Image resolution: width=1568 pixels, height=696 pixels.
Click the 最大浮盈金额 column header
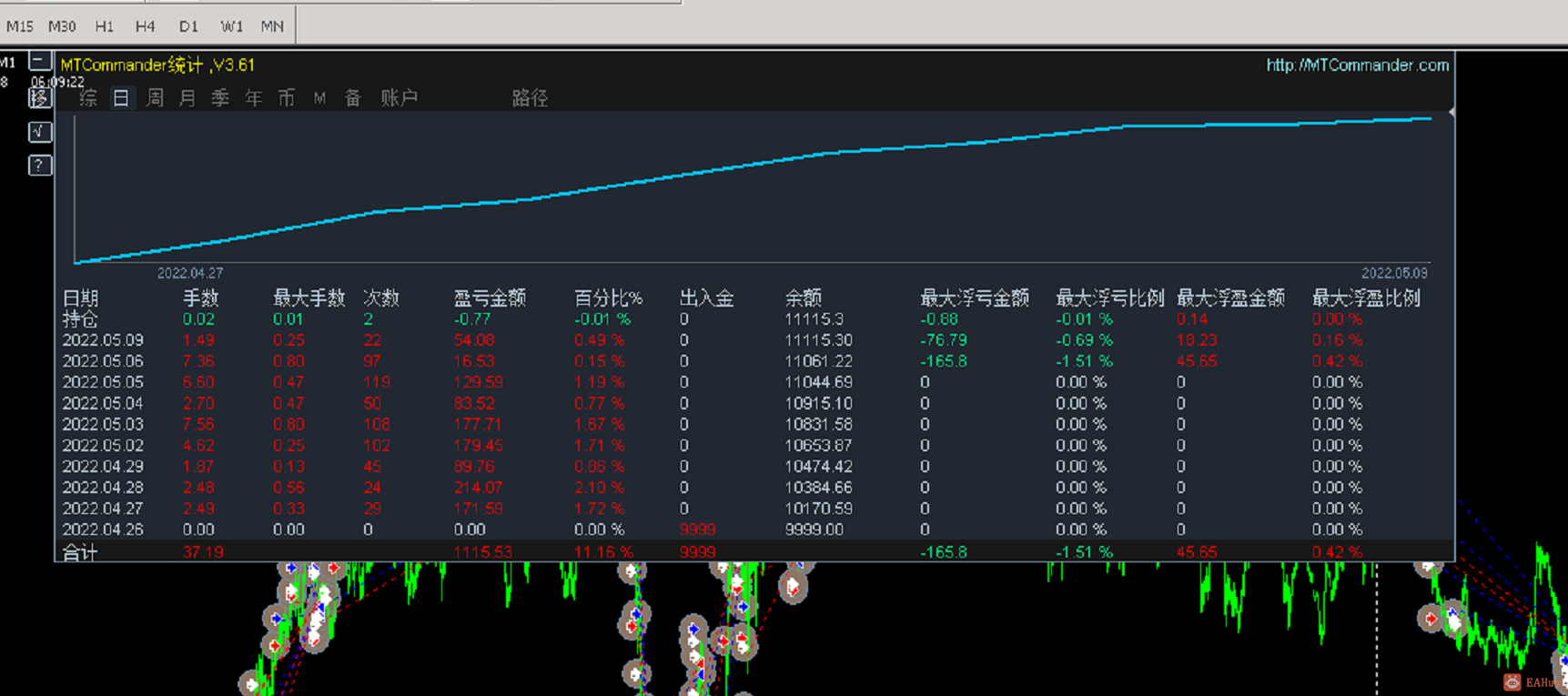point(1230,298)
